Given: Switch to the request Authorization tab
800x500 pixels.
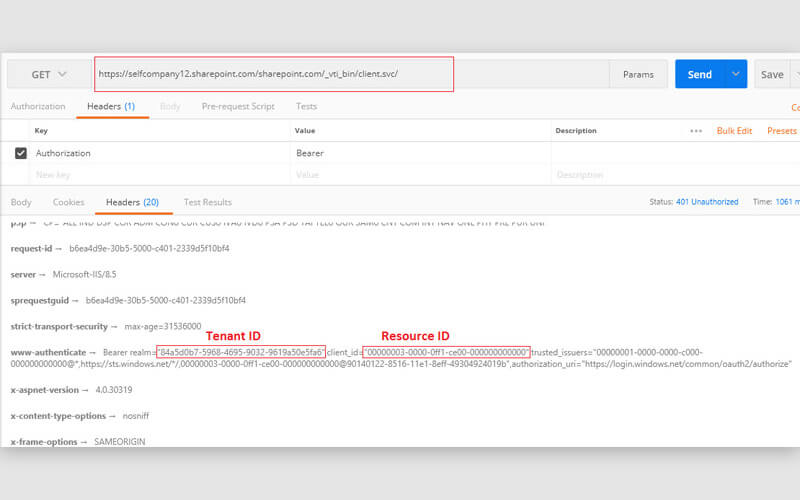Looking at the screenshot, I should click(38, 106).
